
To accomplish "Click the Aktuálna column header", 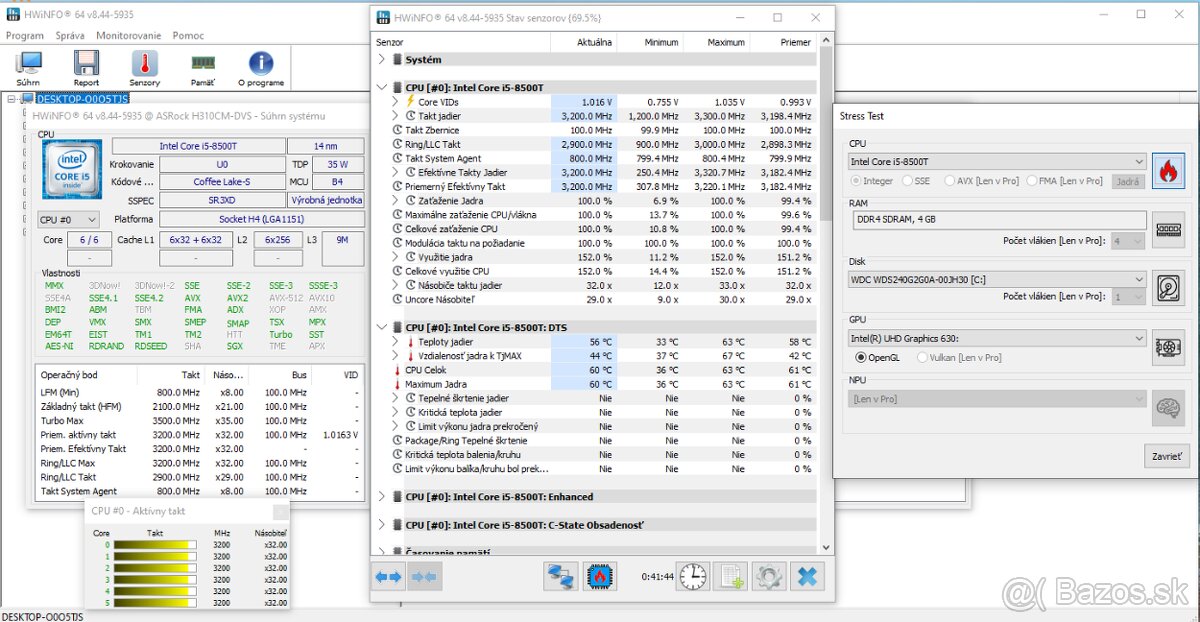I will [584, 42].
